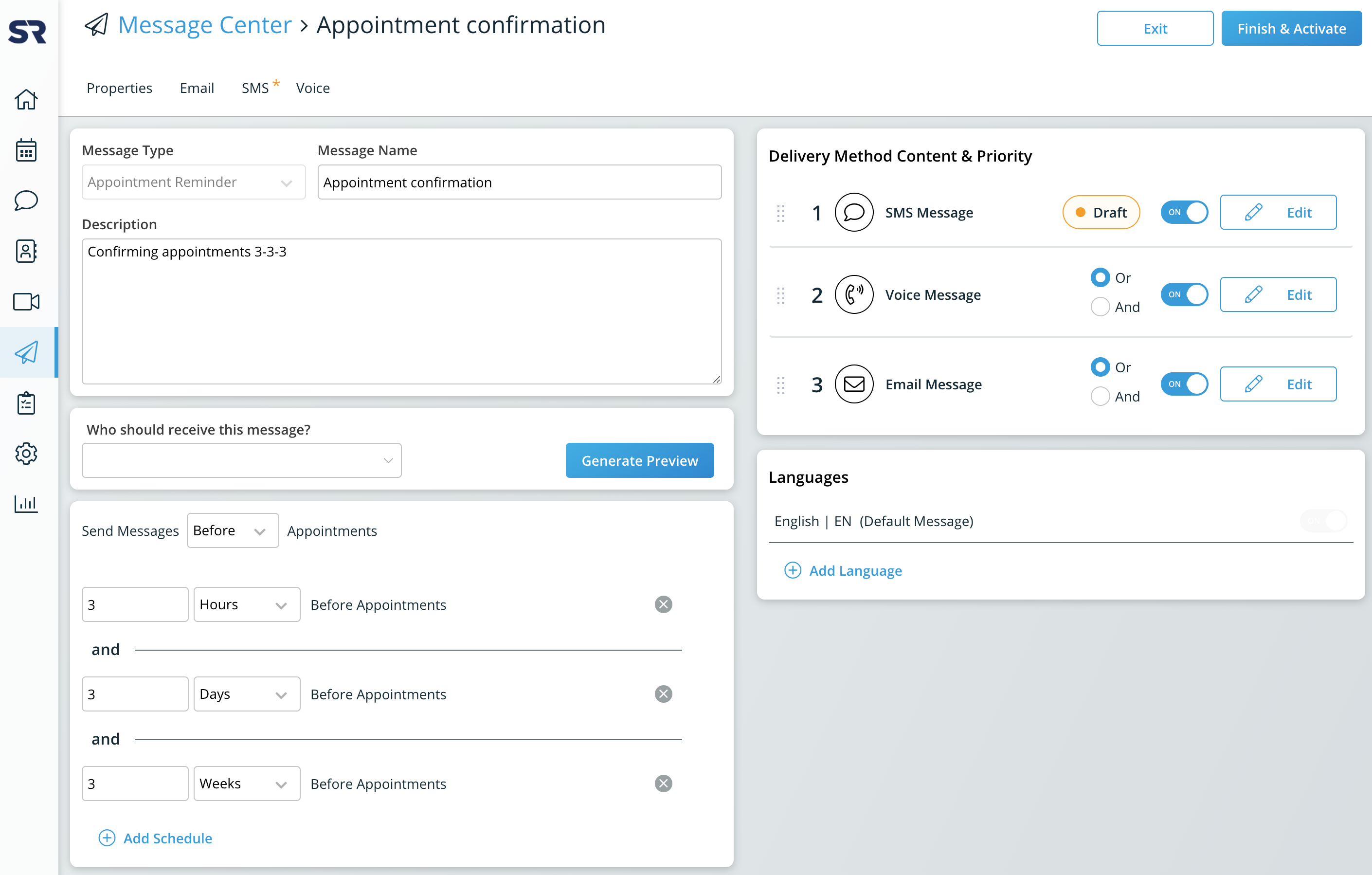Select the Message Center paper-plane sidebar icon
Viewport: 1372px width, 875px height.
pyautogui.click(x=26, y=352)
